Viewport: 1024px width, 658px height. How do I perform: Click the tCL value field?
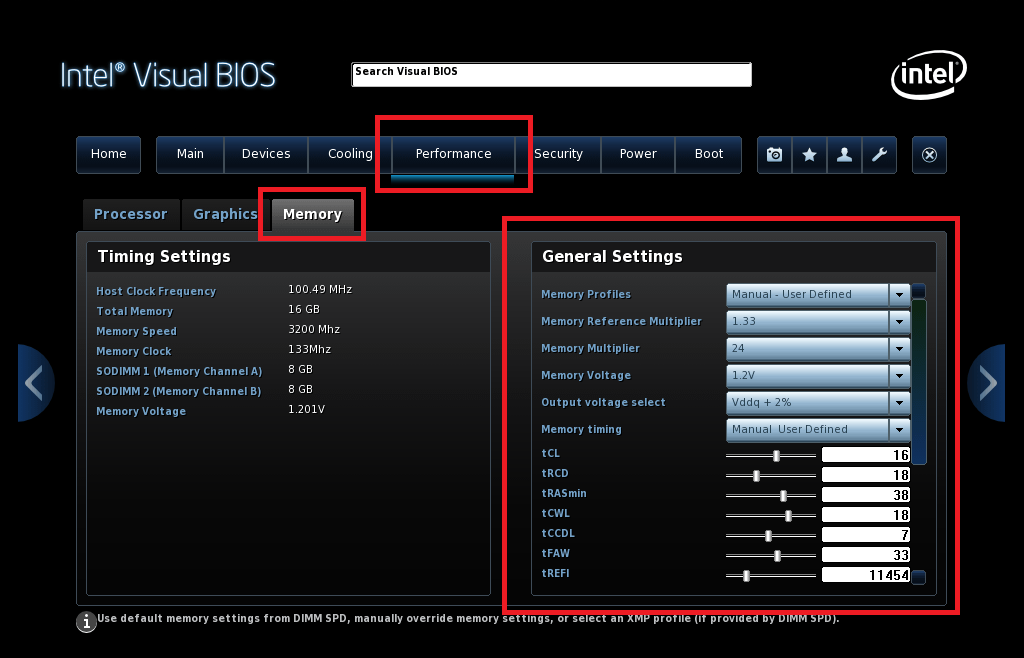pyautogui.click(x=866, y=455)
